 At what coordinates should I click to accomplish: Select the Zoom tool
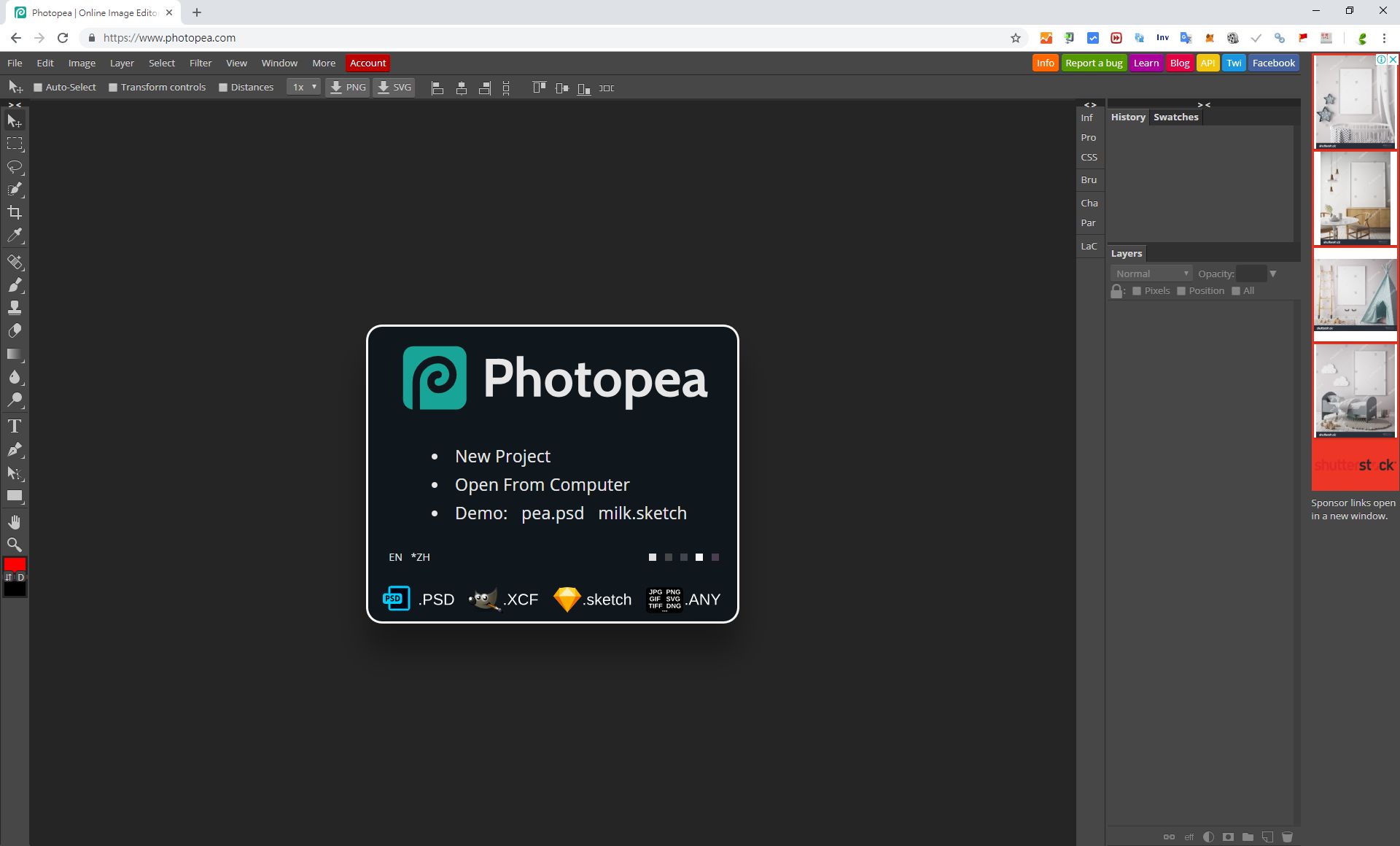[15, 545]
